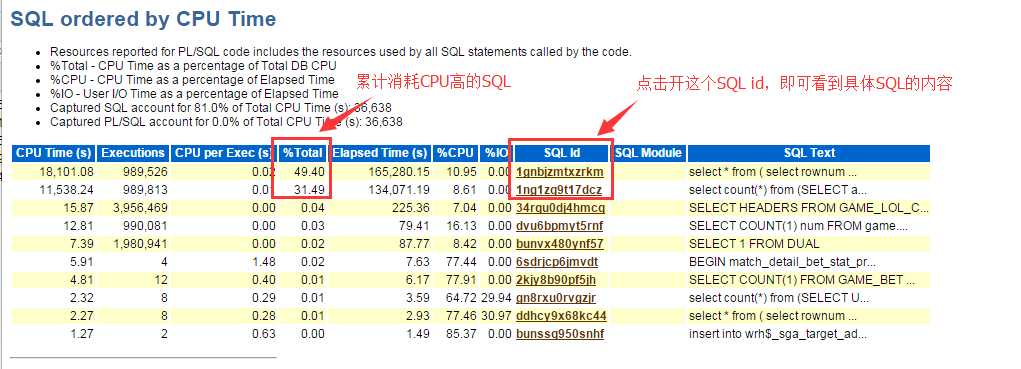Click SQL text in the ddhcy9x68kc44 row

click(773, 316)
